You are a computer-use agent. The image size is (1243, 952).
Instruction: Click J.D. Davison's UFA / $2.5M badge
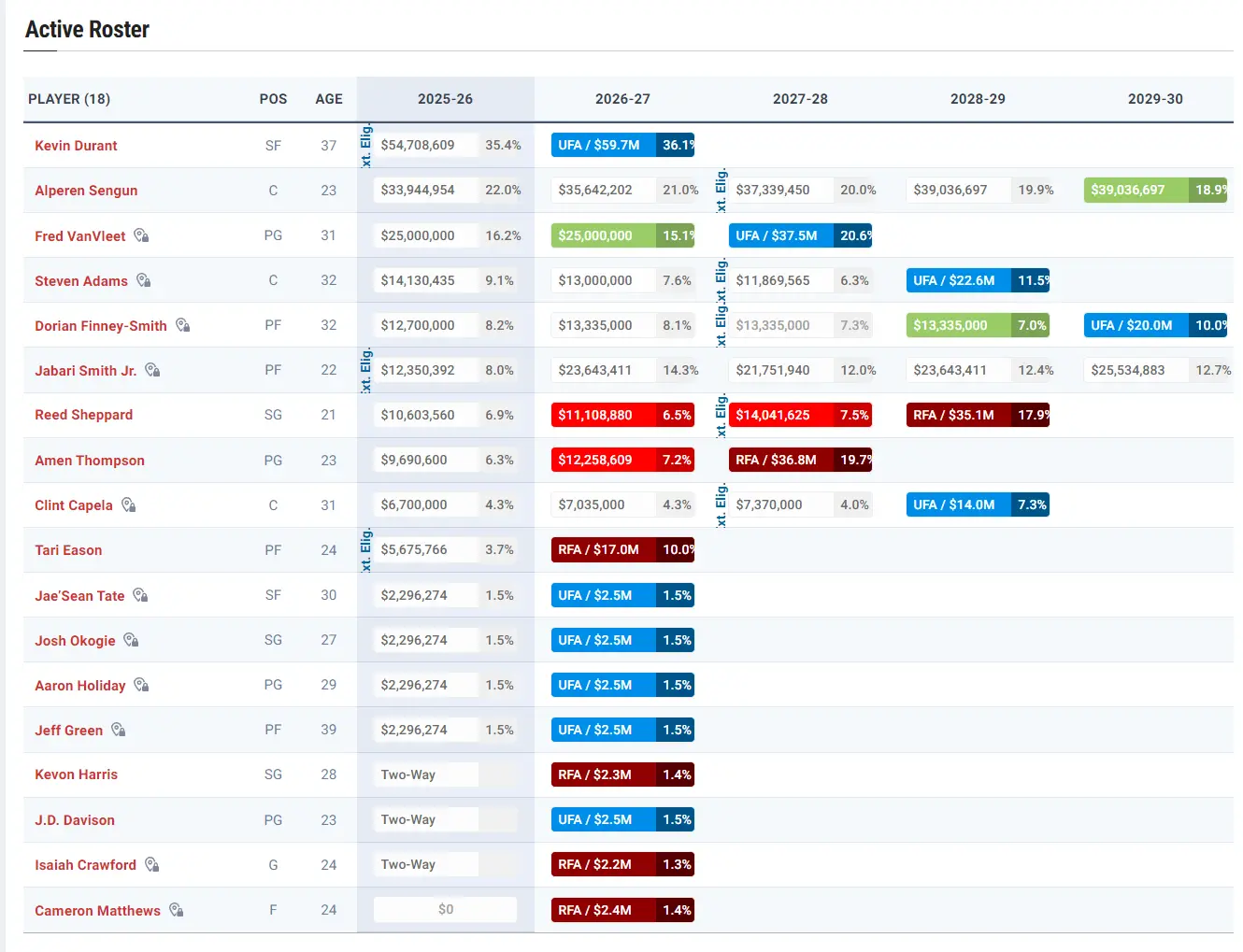[622, 819]
